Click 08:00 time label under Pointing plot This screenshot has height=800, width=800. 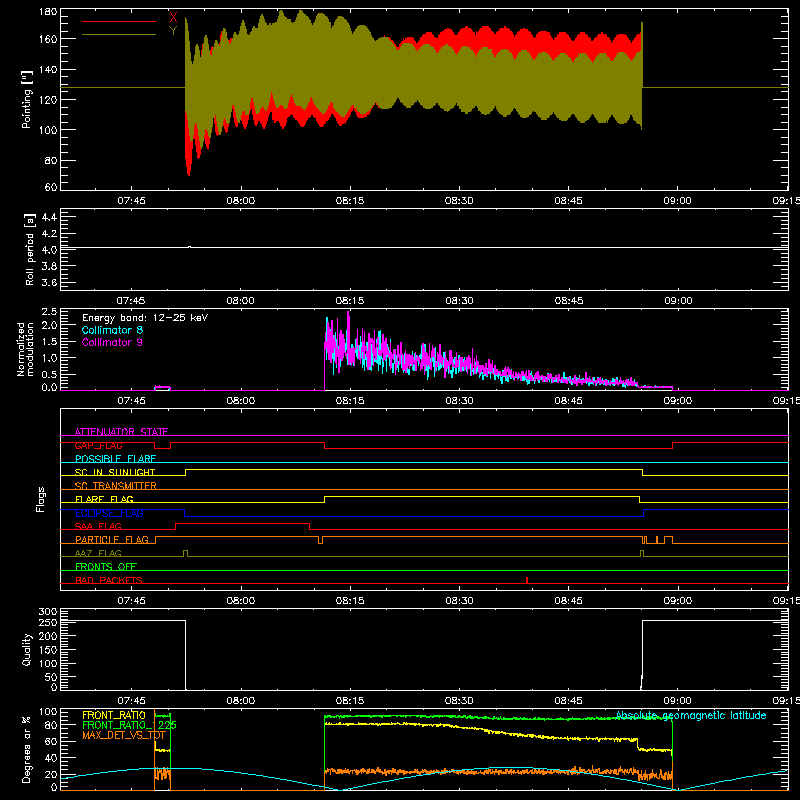pos(240,201)
